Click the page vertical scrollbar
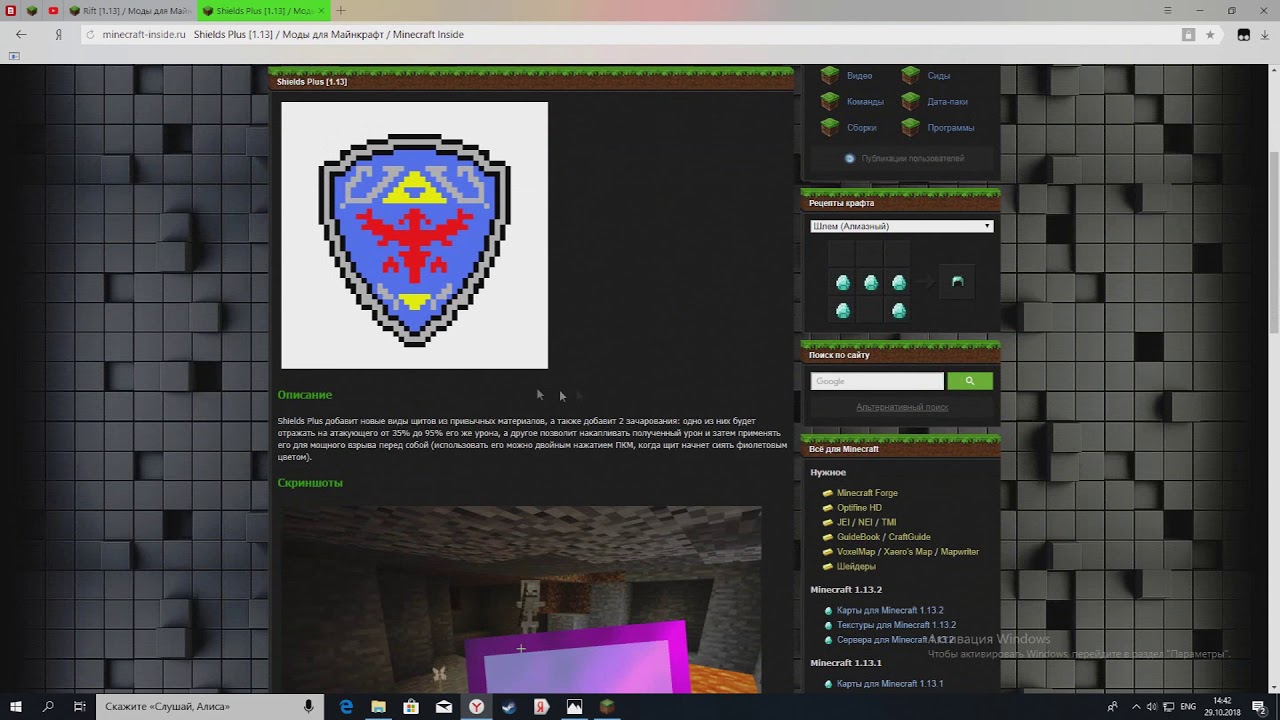 point(1273,240)
